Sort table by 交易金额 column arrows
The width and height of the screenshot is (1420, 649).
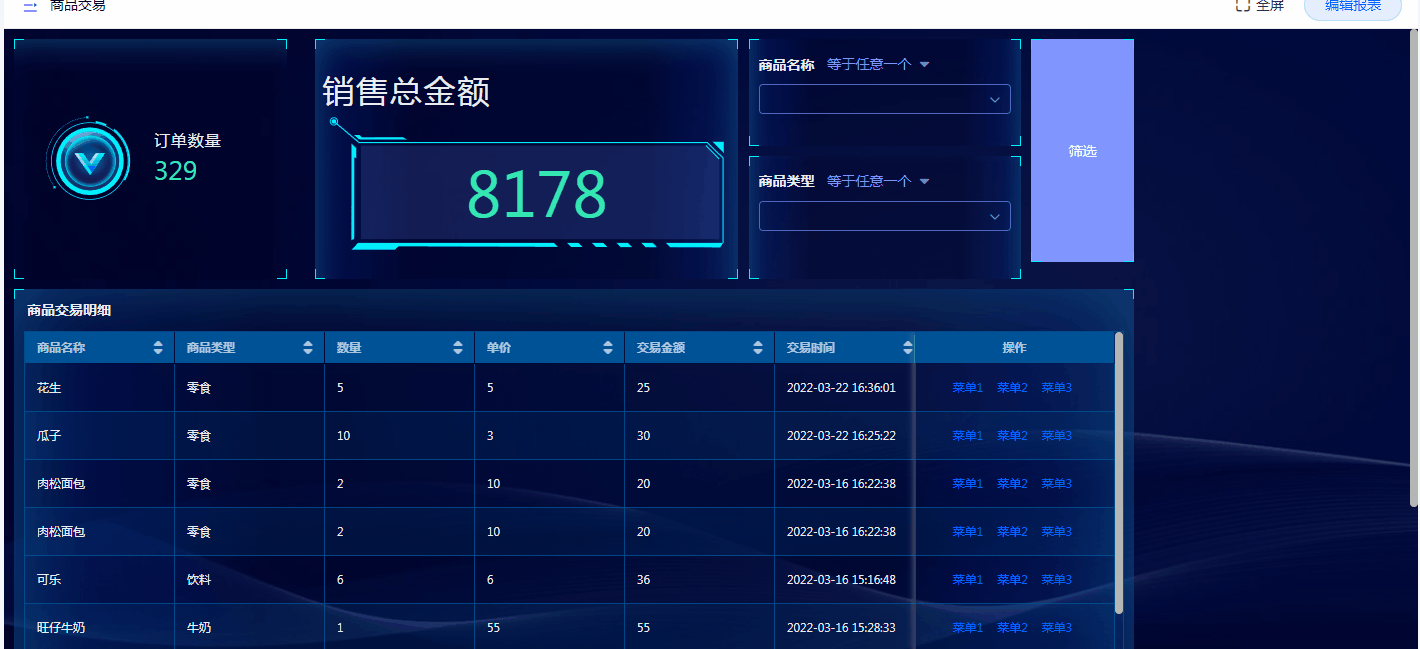point(758,348)
